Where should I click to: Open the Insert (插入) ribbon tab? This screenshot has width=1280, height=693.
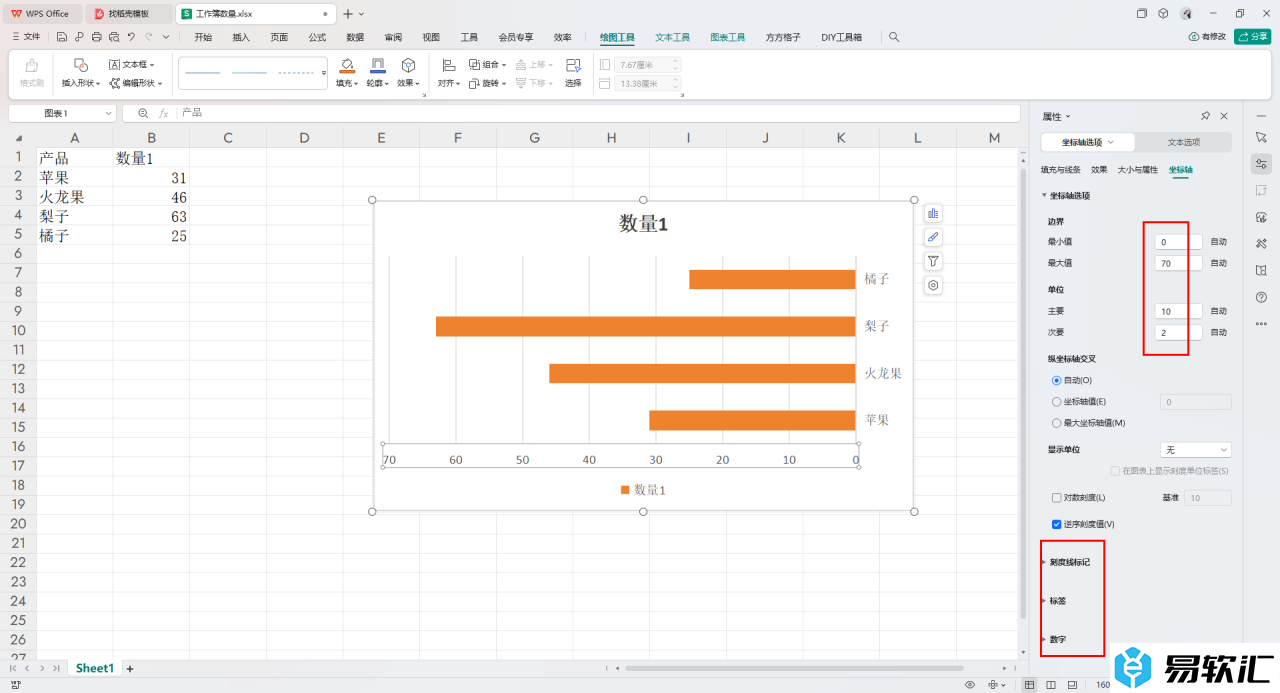241,37
